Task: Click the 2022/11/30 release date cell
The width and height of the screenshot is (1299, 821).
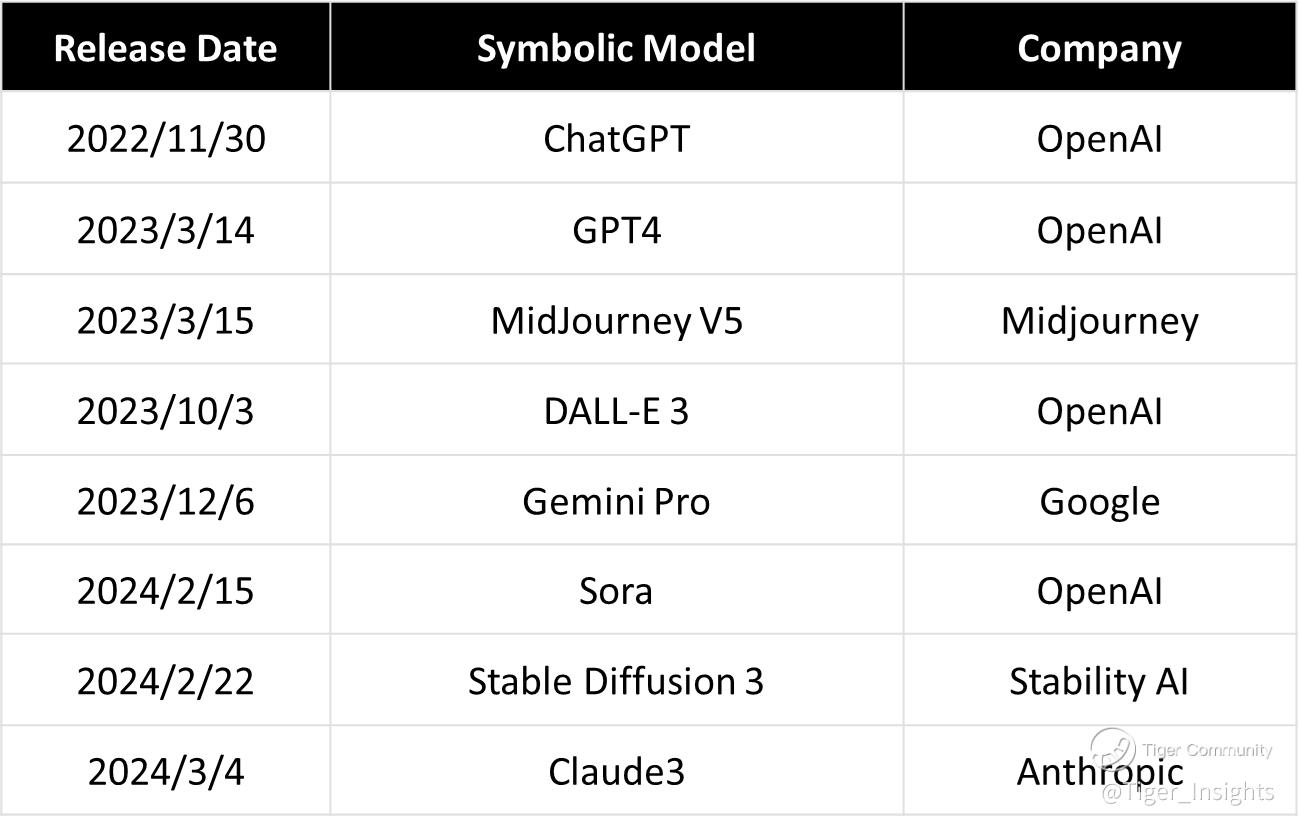Action: [166, 138]
